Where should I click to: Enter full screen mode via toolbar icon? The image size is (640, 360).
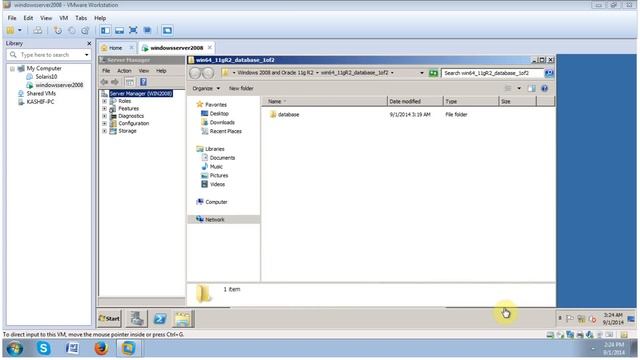133,30
